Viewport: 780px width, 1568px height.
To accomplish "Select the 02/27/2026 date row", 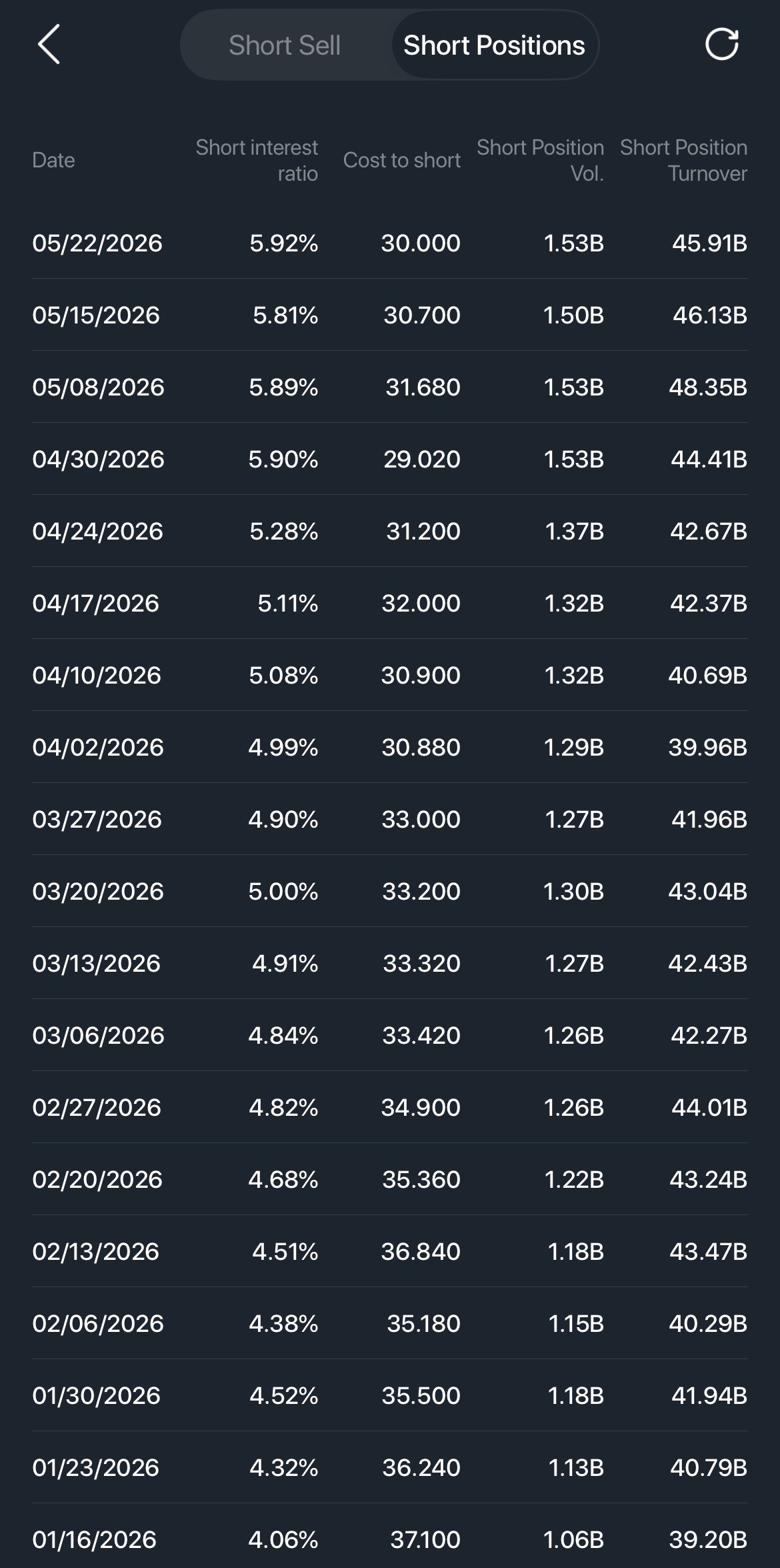I will (x=390, y=1107).
